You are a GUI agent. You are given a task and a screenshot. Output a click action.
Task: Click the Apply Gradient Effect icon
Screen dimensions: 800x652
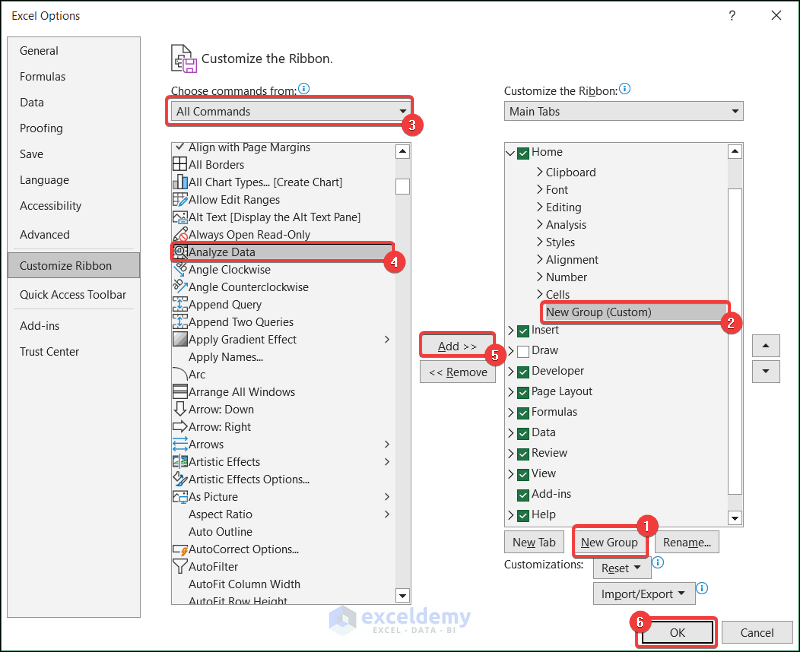pyautogui.click(x=180, y=339)
